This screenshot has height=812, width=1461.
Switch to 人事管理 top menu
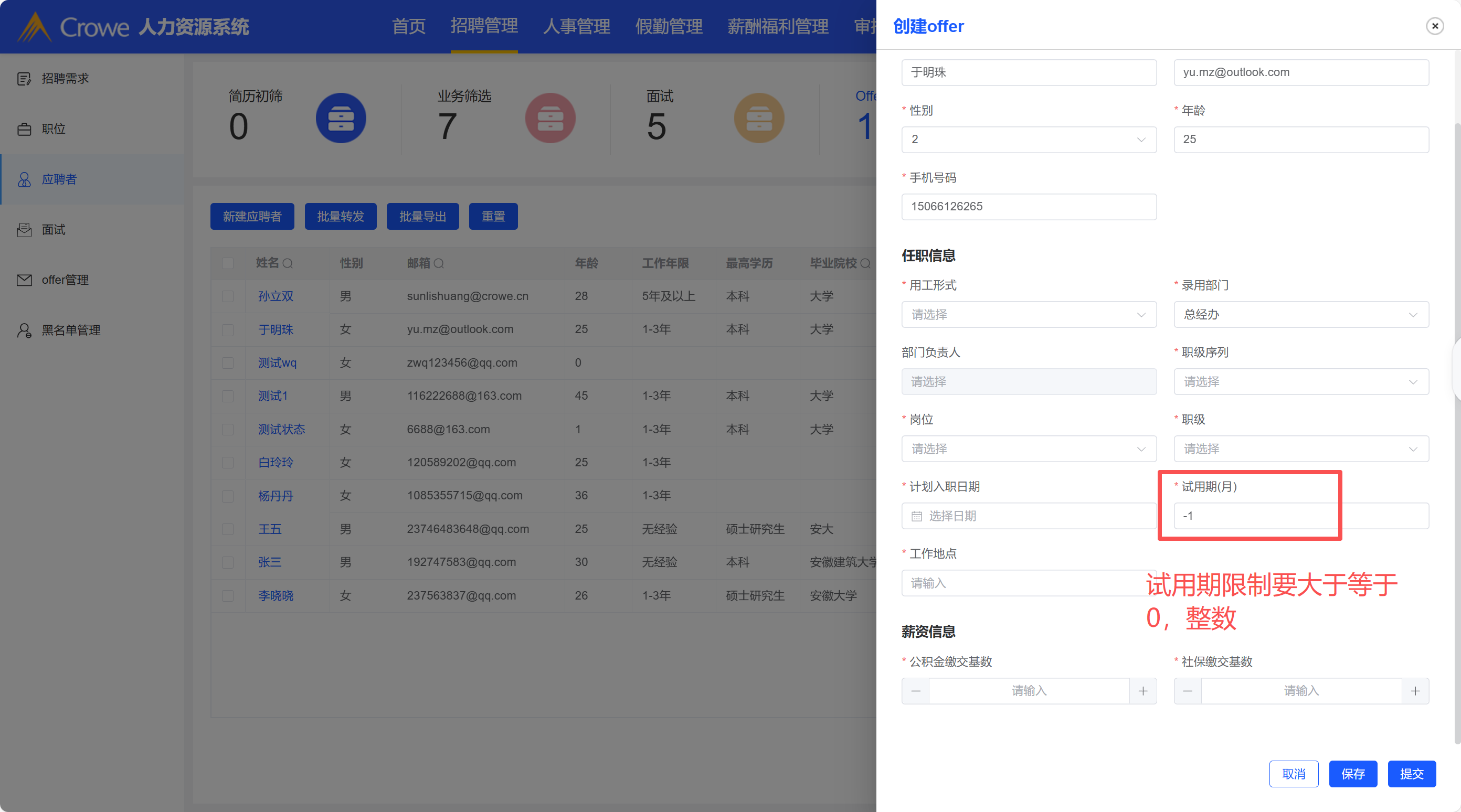(x=576, y=27)
